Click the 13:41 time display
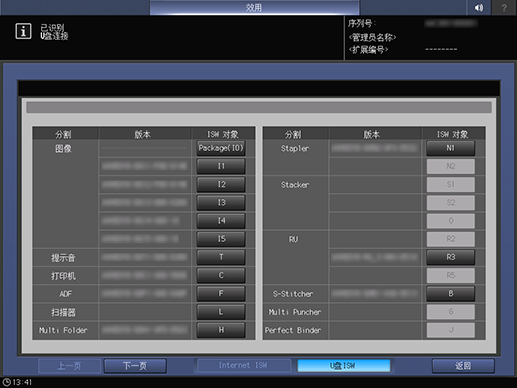The width and height of the screenshot is (517, 388). pos(22,382)
